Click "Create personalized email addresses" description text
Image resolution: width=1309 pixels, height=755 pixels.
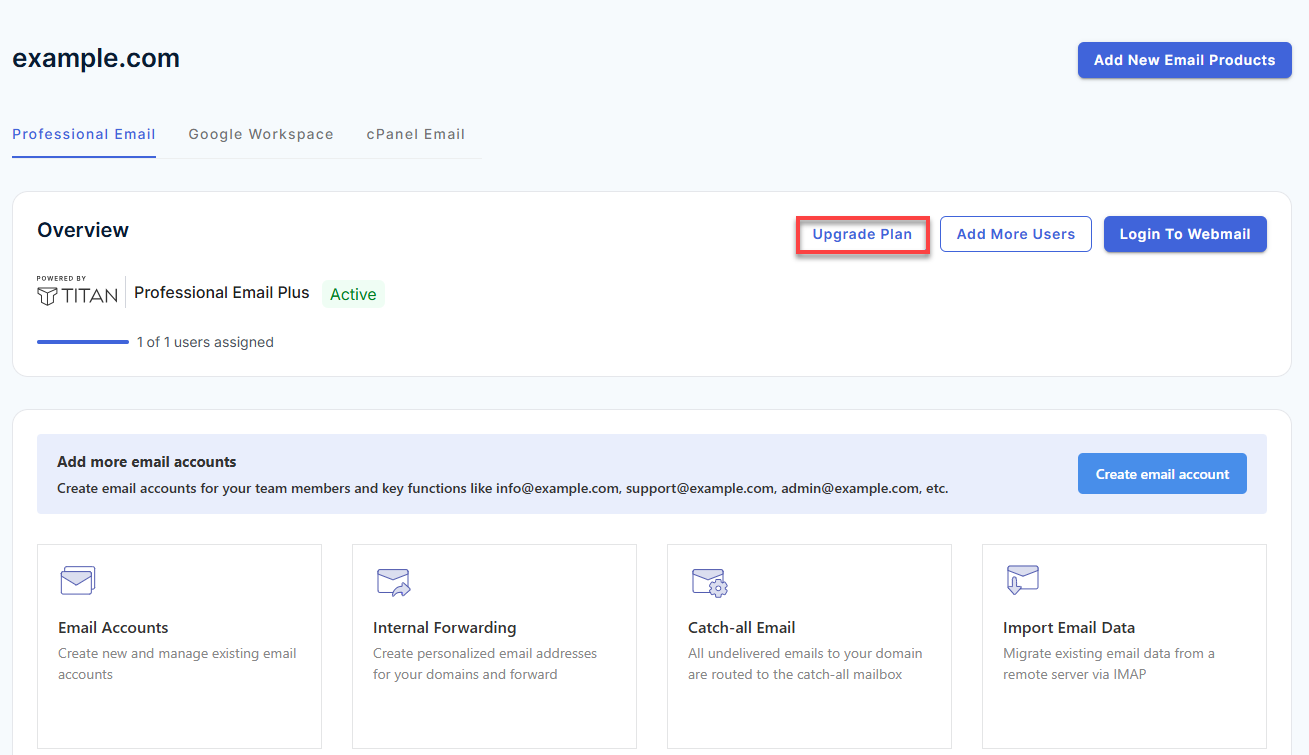tap(485, 664)
